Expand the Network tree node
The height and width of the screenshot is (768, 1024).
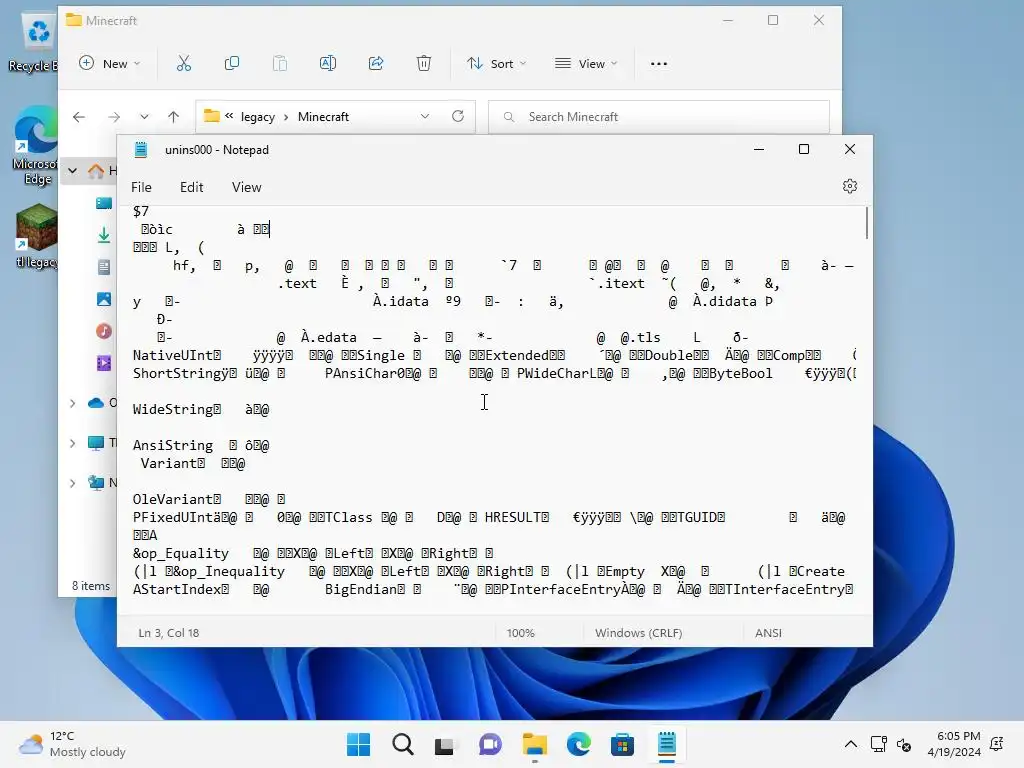point(72,483)
